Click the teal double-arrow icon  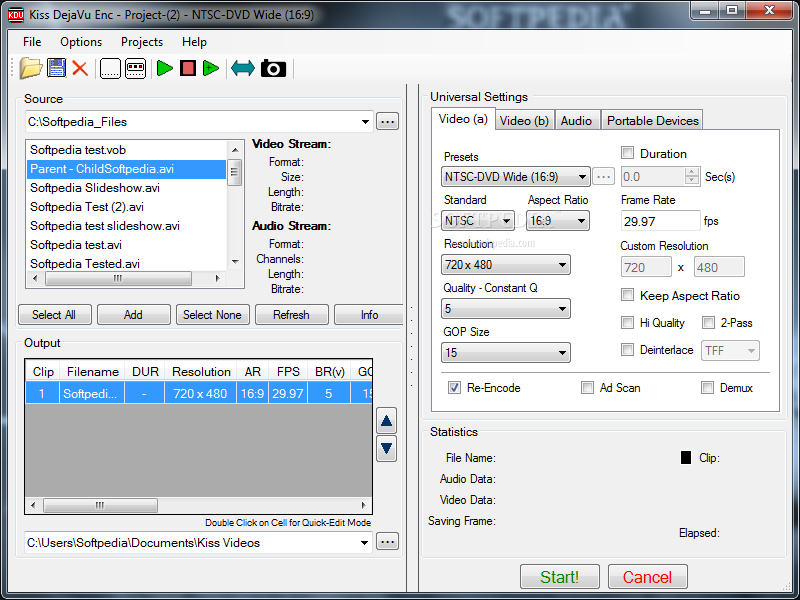pos(243,68)
